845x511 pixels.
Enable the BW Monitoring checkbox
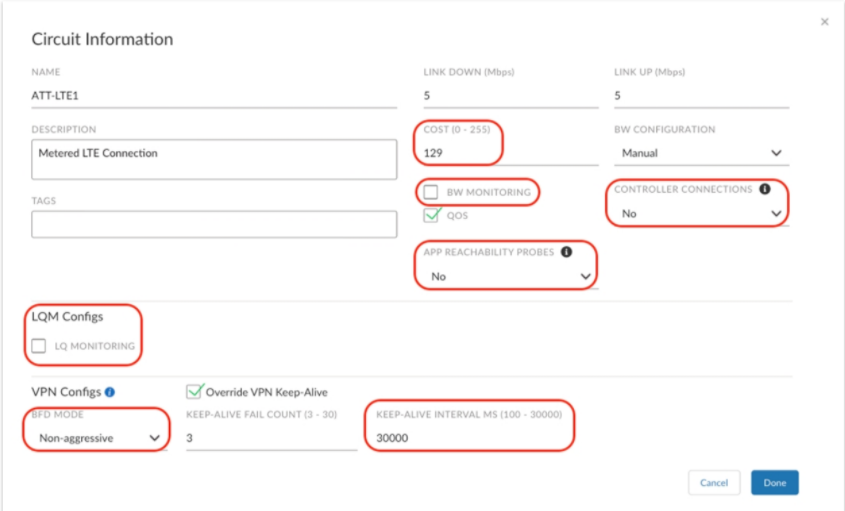click(431, 192)
